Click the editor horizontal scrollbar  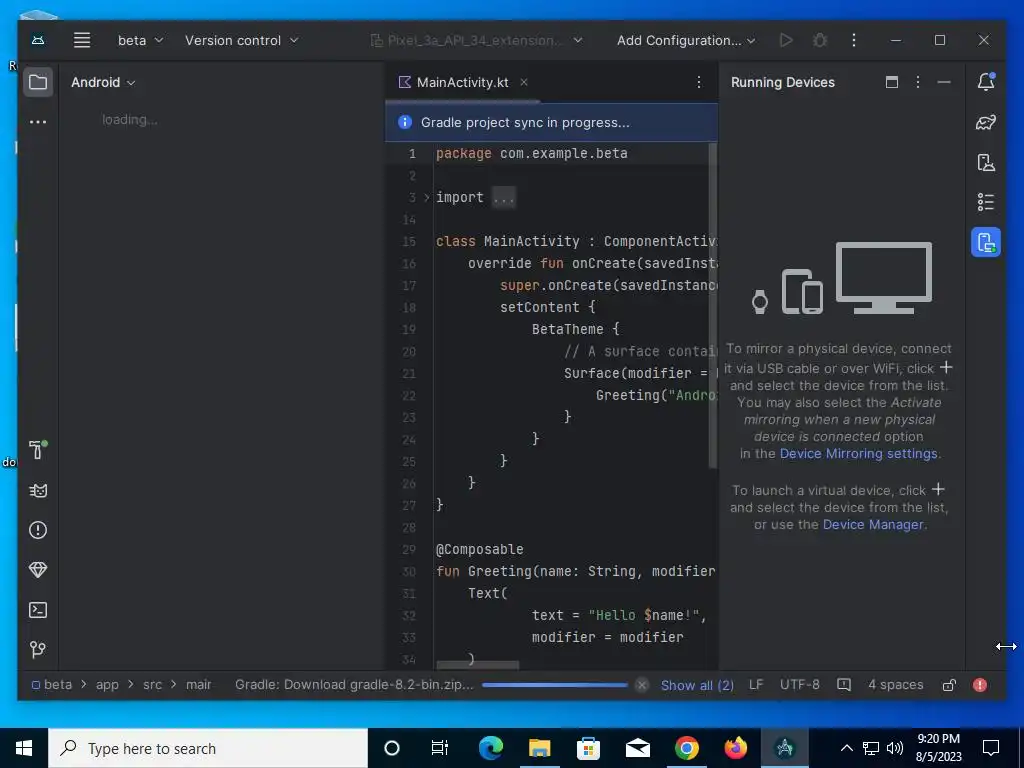[x=477, y=665]
